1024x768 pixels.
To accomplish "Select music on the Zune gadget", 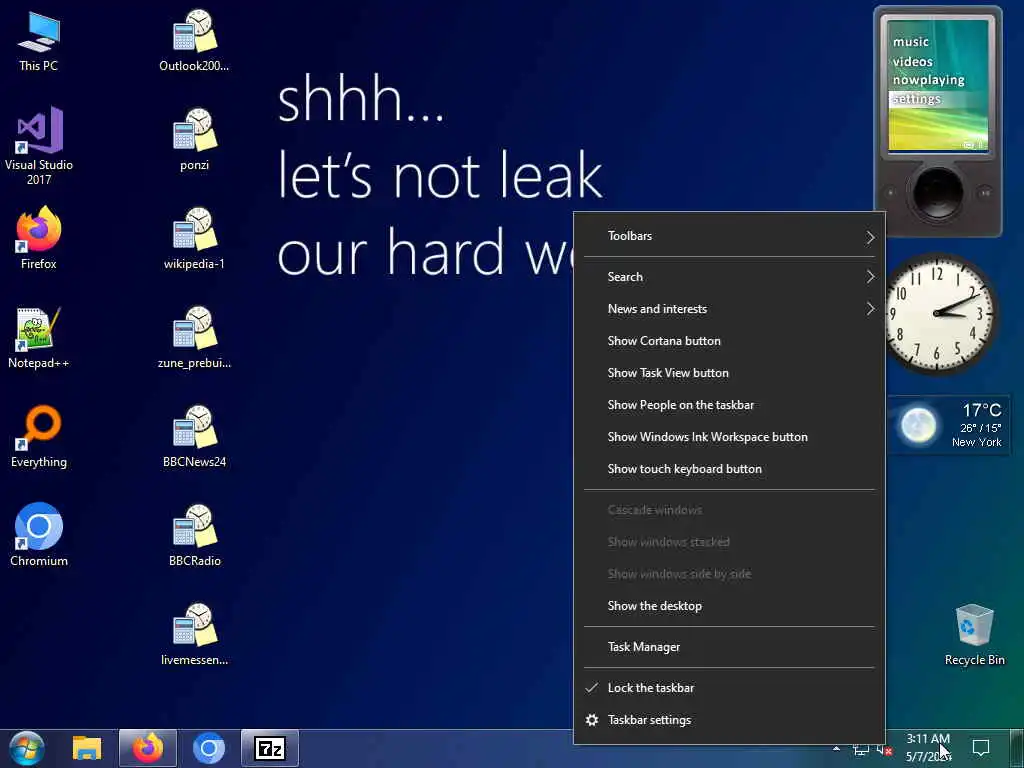I will tap(910, 42).
